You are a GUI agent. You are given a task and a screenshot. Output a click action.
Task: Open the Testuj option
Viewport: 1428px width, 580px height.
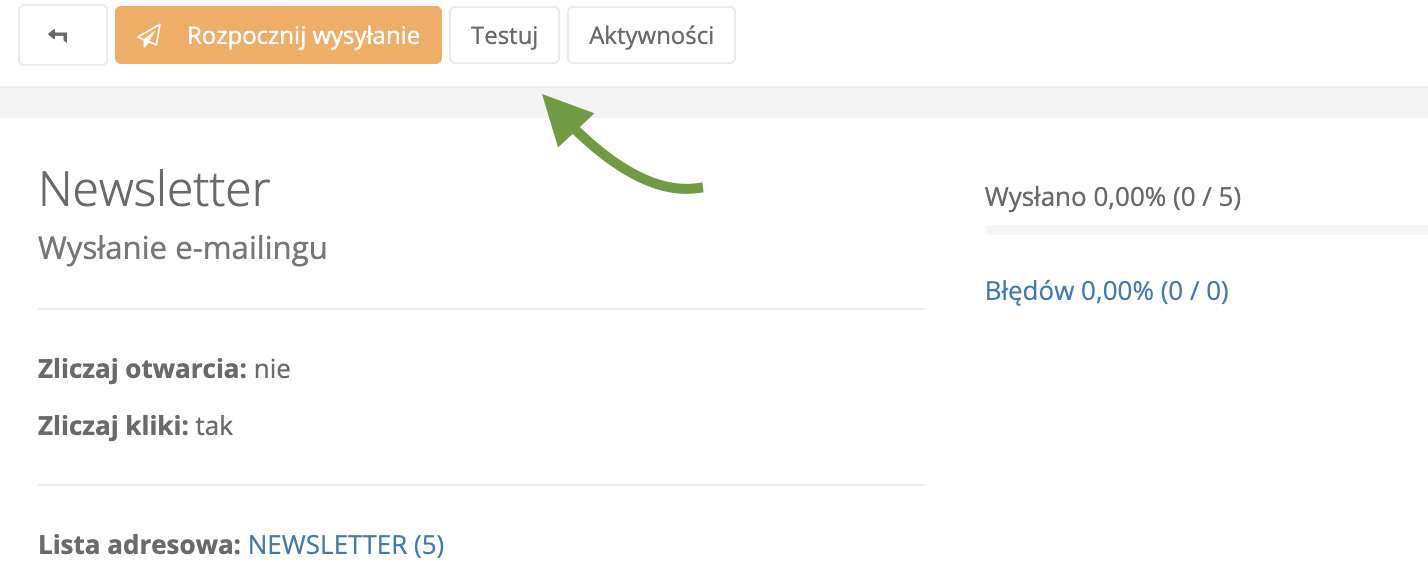tap(504, 36)
